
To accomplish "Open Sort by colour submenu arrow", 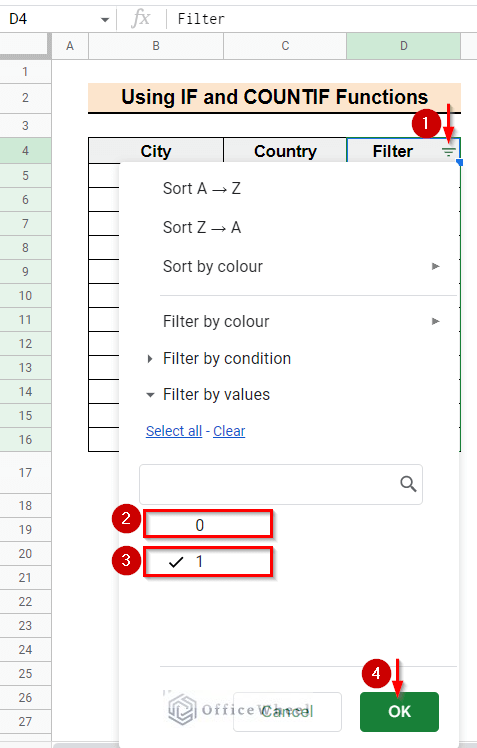I will tap(435, 266).
